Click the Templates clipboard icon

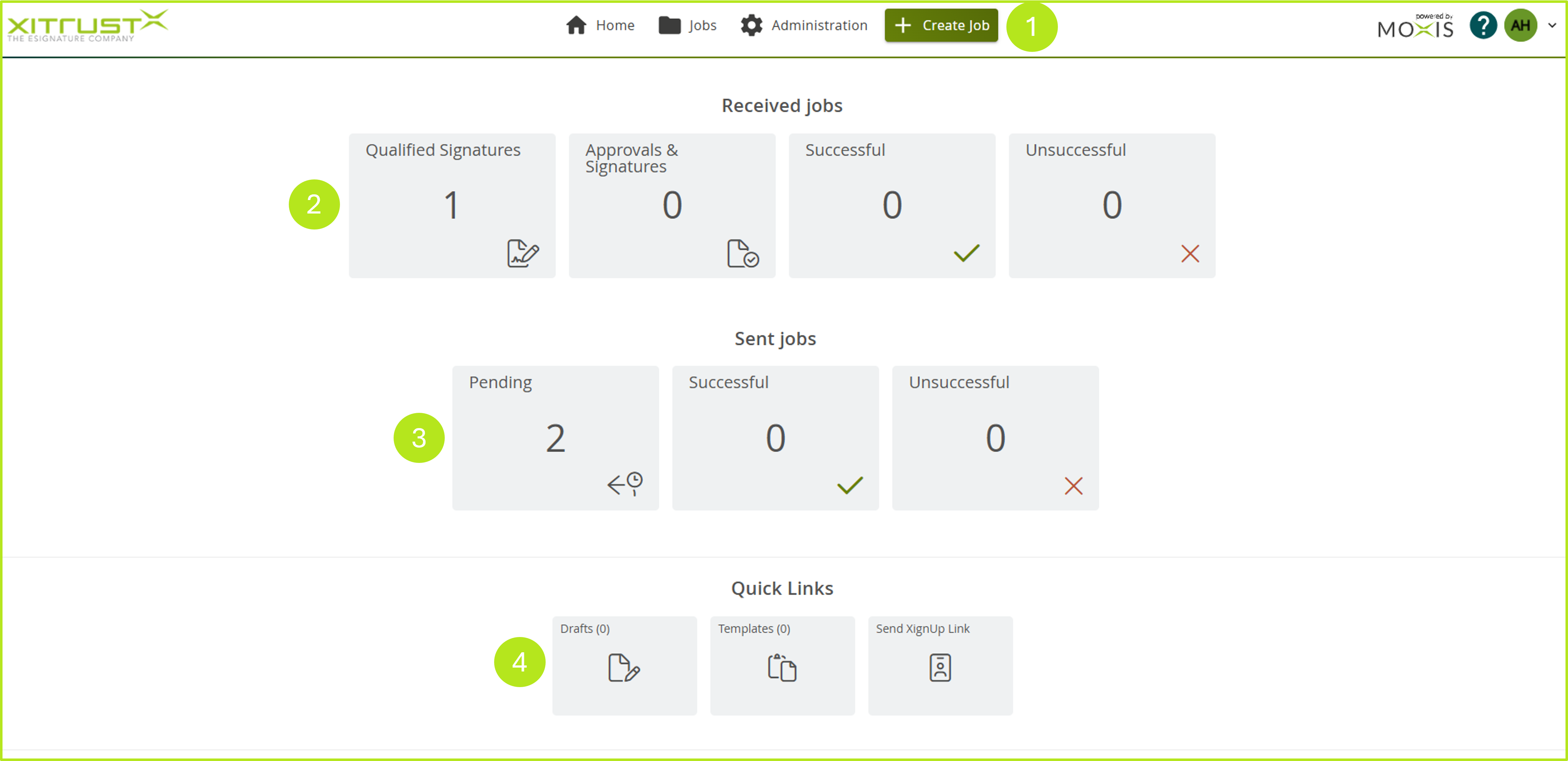pyautogui.click(x=782, y=668)
